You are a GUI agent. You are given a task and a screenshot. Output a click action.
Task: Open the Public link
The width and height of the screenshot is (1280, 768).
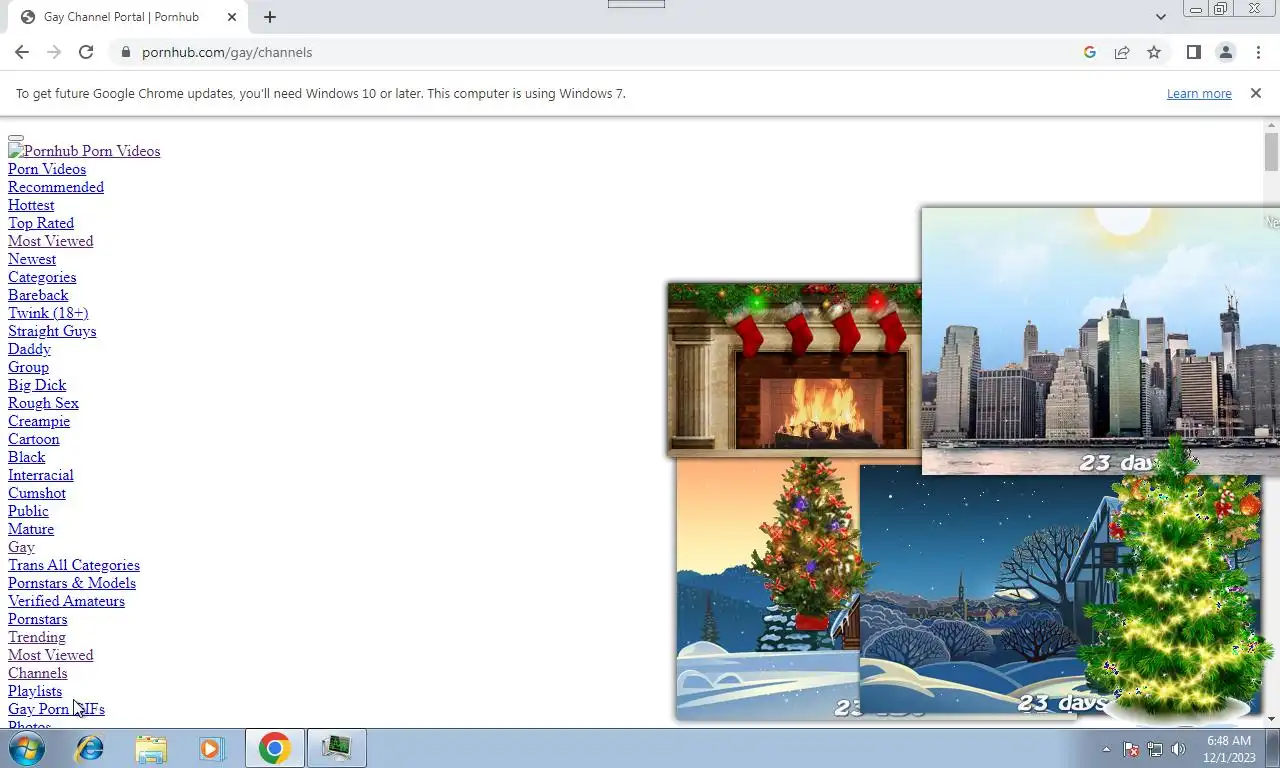pyautogui.click(x=28, y=511)
